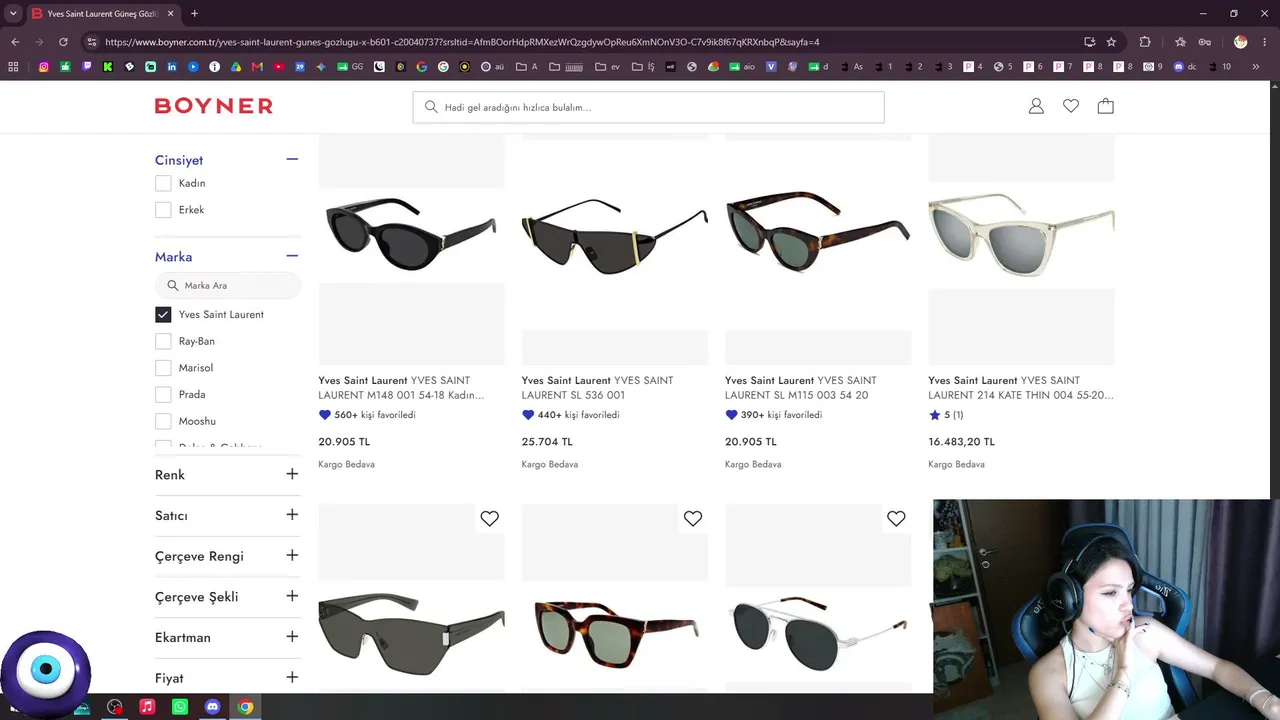Open Discord from the taskbar
The width and height of the screenshot is (1280, 720).
tap(212, 707)
